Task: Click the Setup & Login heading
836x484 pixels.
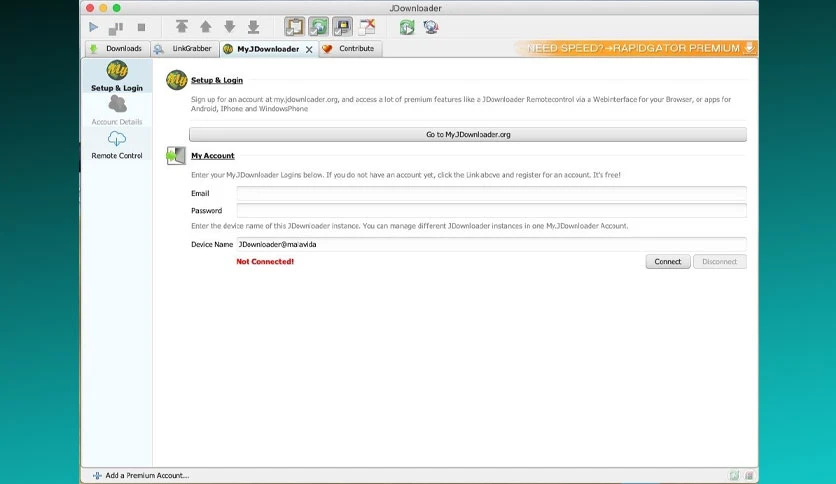Action: pyautogui.click(x=217, y=80)
